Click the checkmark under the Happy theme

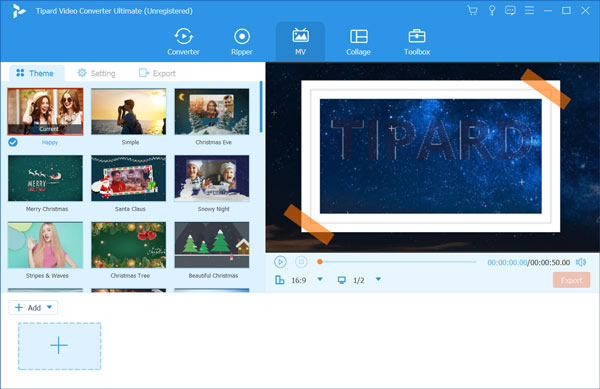13,142
